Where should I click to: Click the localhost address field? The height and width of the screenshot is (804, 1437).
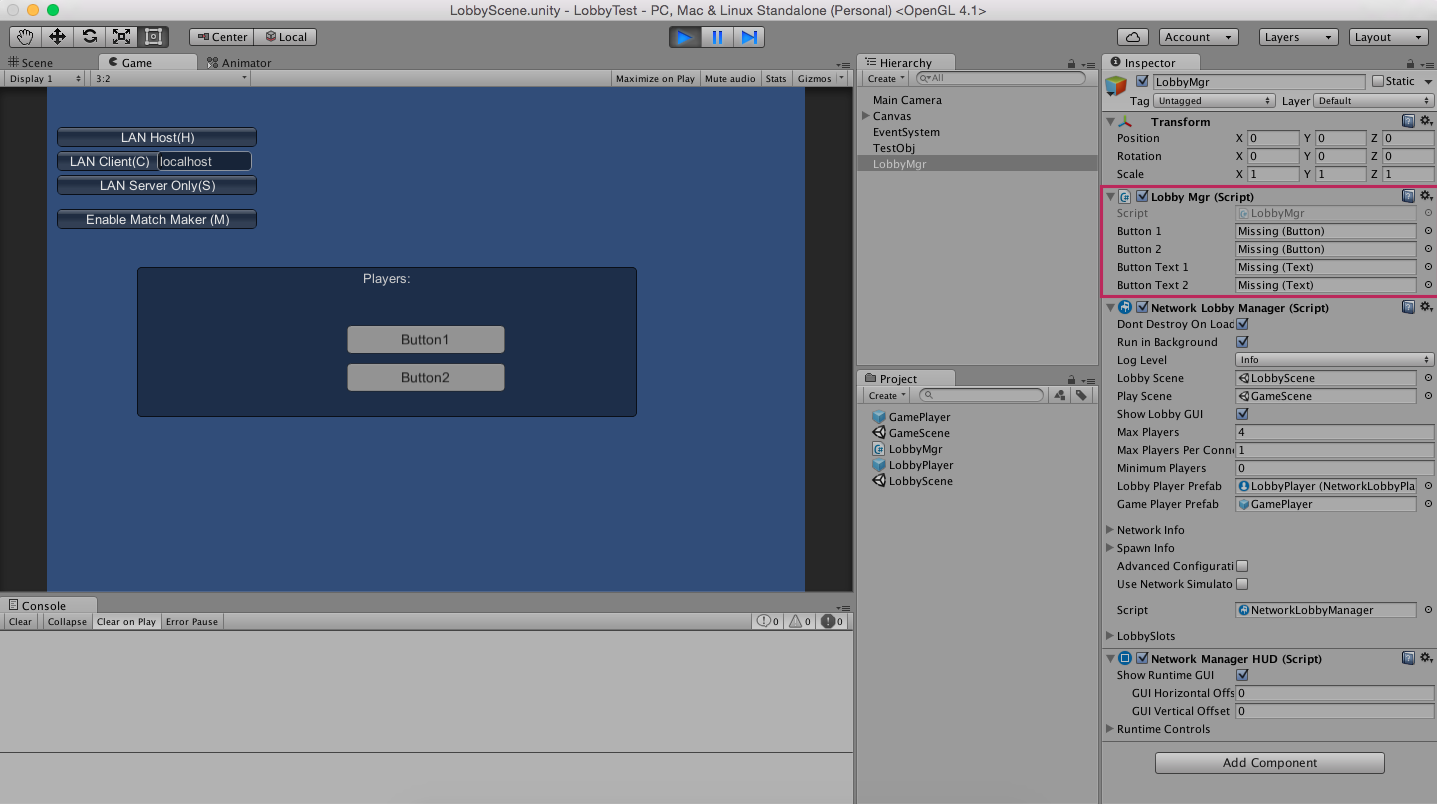pos(204,161)
